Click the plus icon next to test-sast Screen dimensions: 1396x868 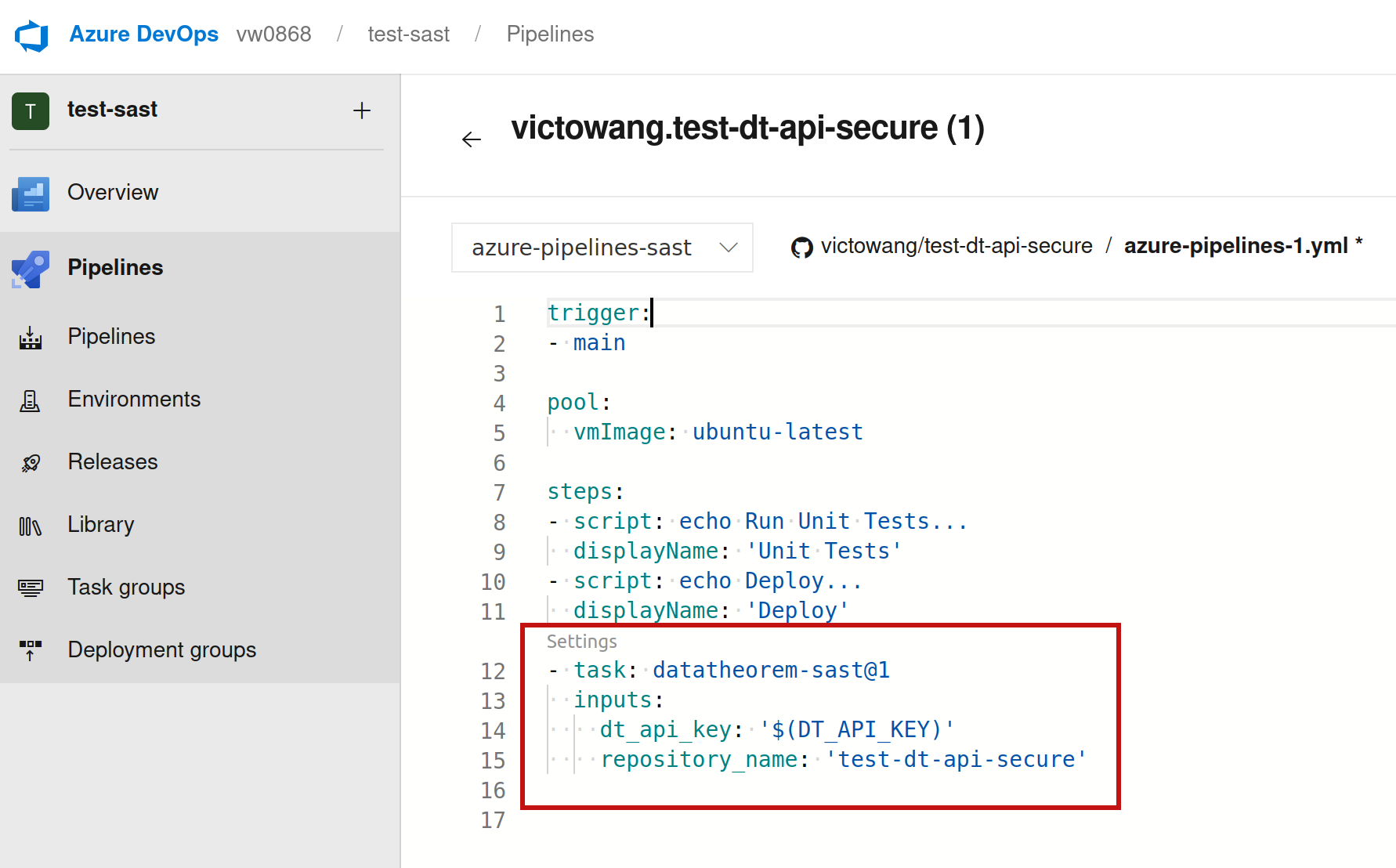361,110
